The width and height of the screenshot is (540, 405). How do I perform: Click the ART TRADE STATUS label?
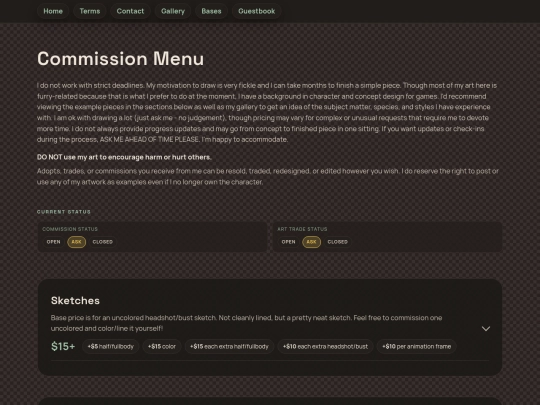click(302, 229)
